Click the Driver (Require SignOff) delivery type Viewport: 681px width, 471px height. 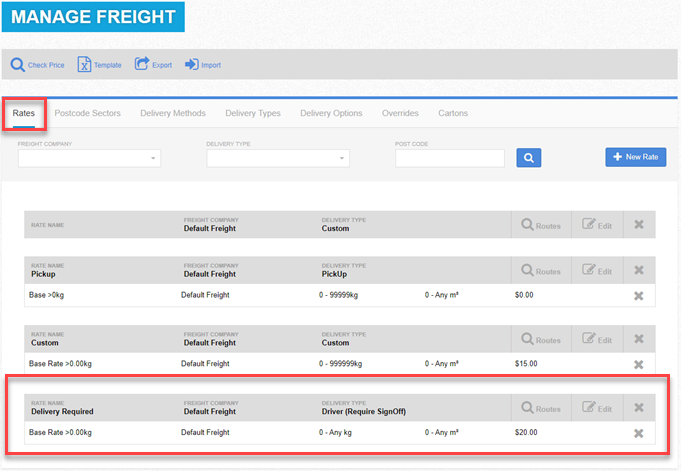coord(364,411)
